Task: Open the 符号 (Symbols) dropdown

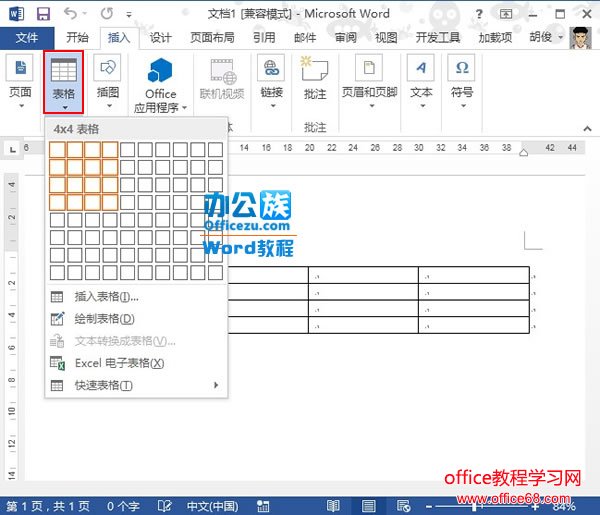Action: click(x=462, y=81)
